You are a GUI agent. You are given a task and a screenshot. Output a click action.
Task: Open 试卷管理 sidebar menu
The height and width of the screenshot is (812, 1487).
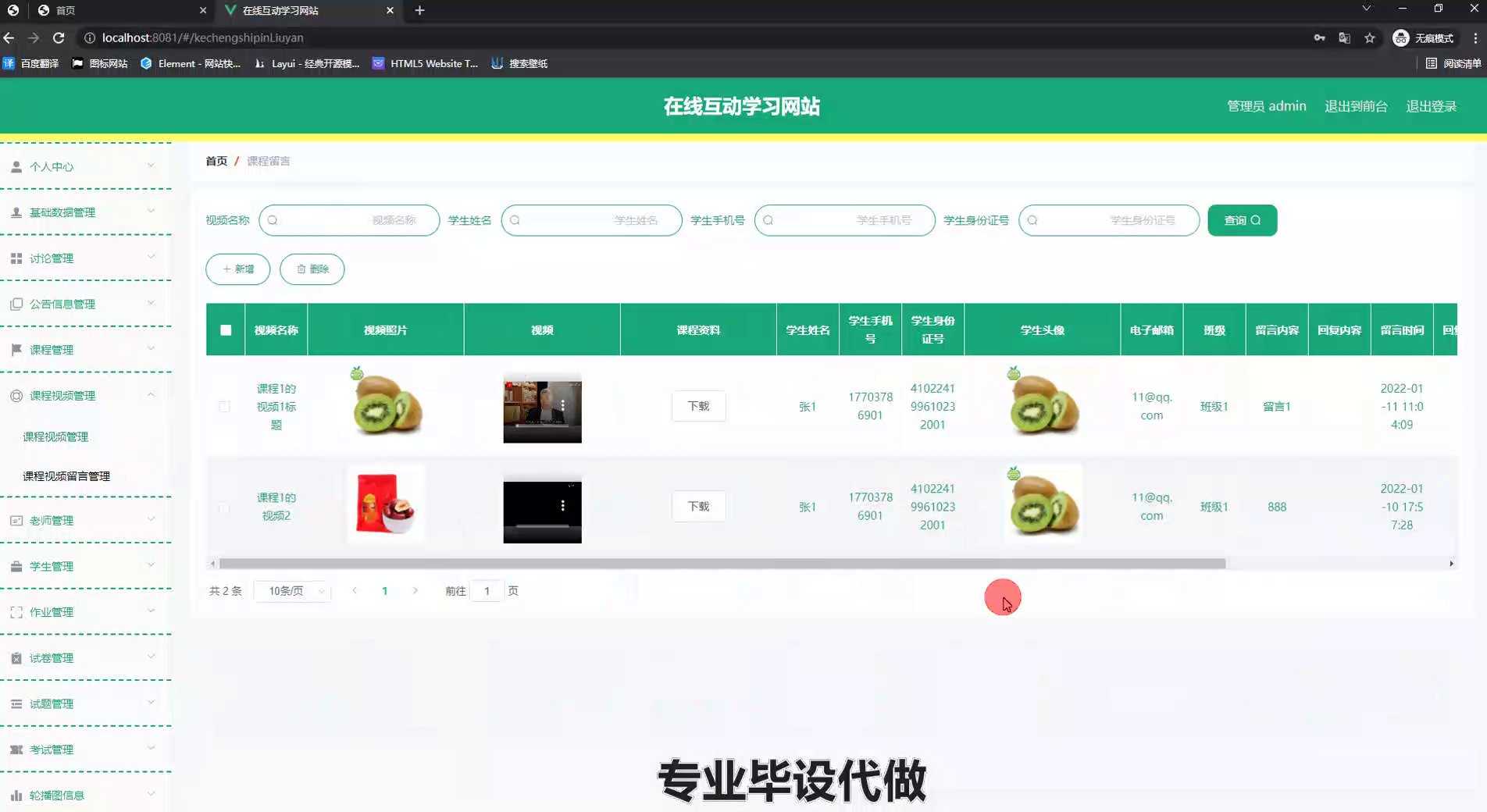(x=85, y=658)
